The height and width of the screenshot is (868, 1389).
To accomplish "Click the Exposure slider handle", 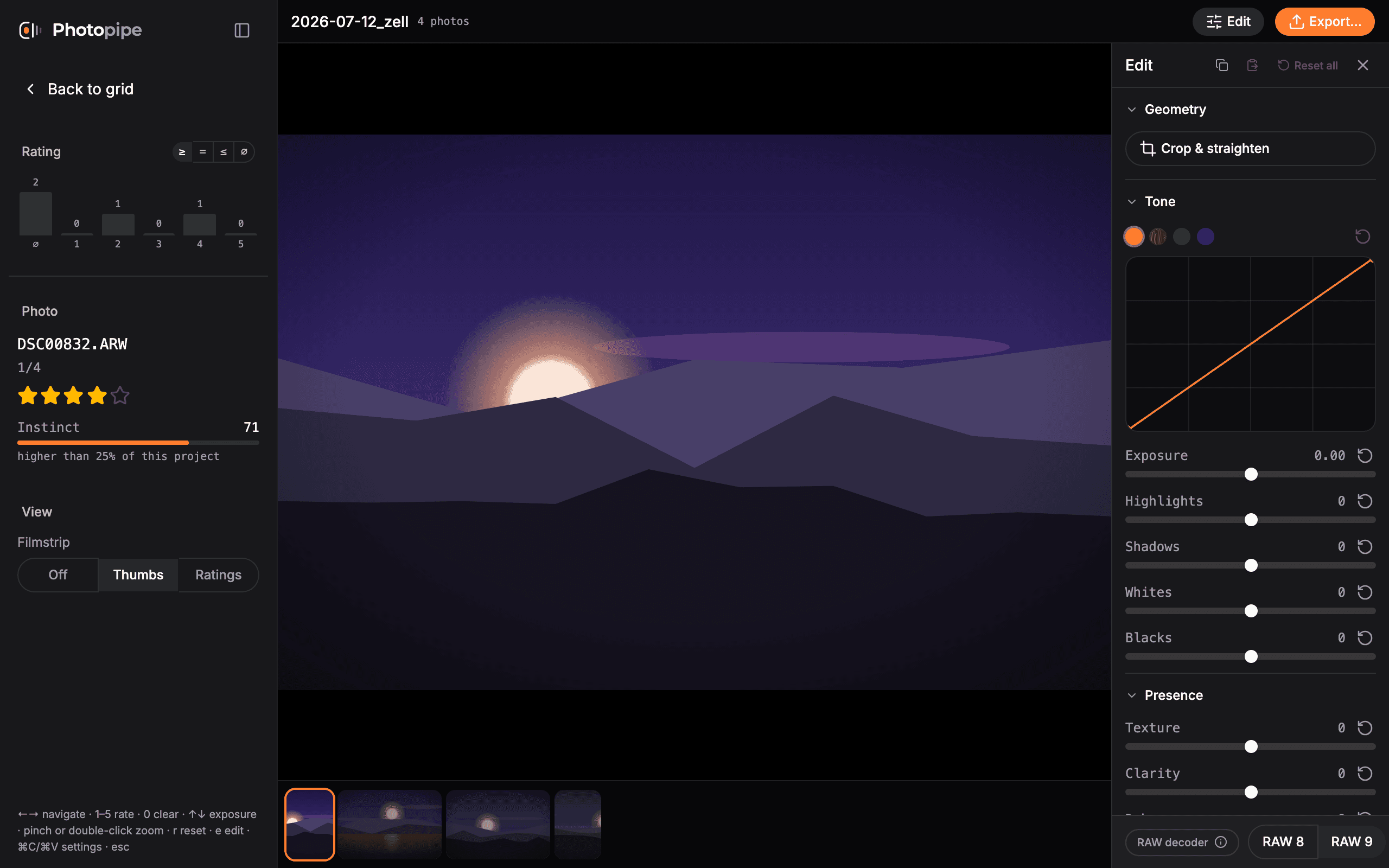I will (1251, 474).
